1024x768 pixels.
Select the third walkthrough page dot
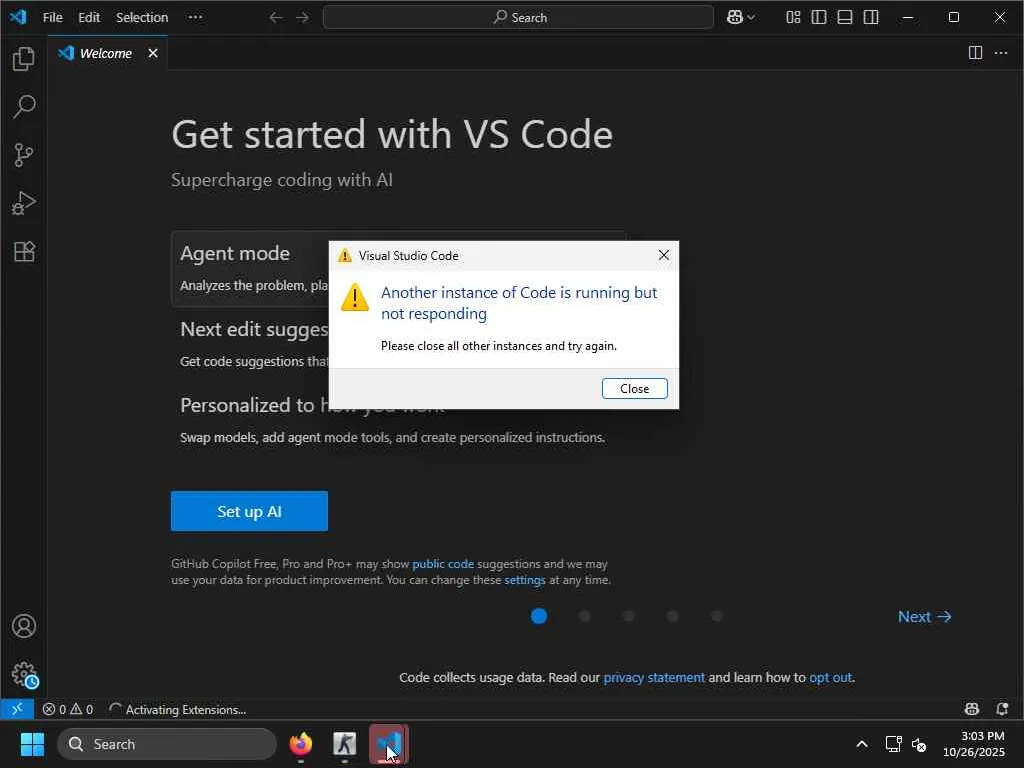tap(629, 616)
